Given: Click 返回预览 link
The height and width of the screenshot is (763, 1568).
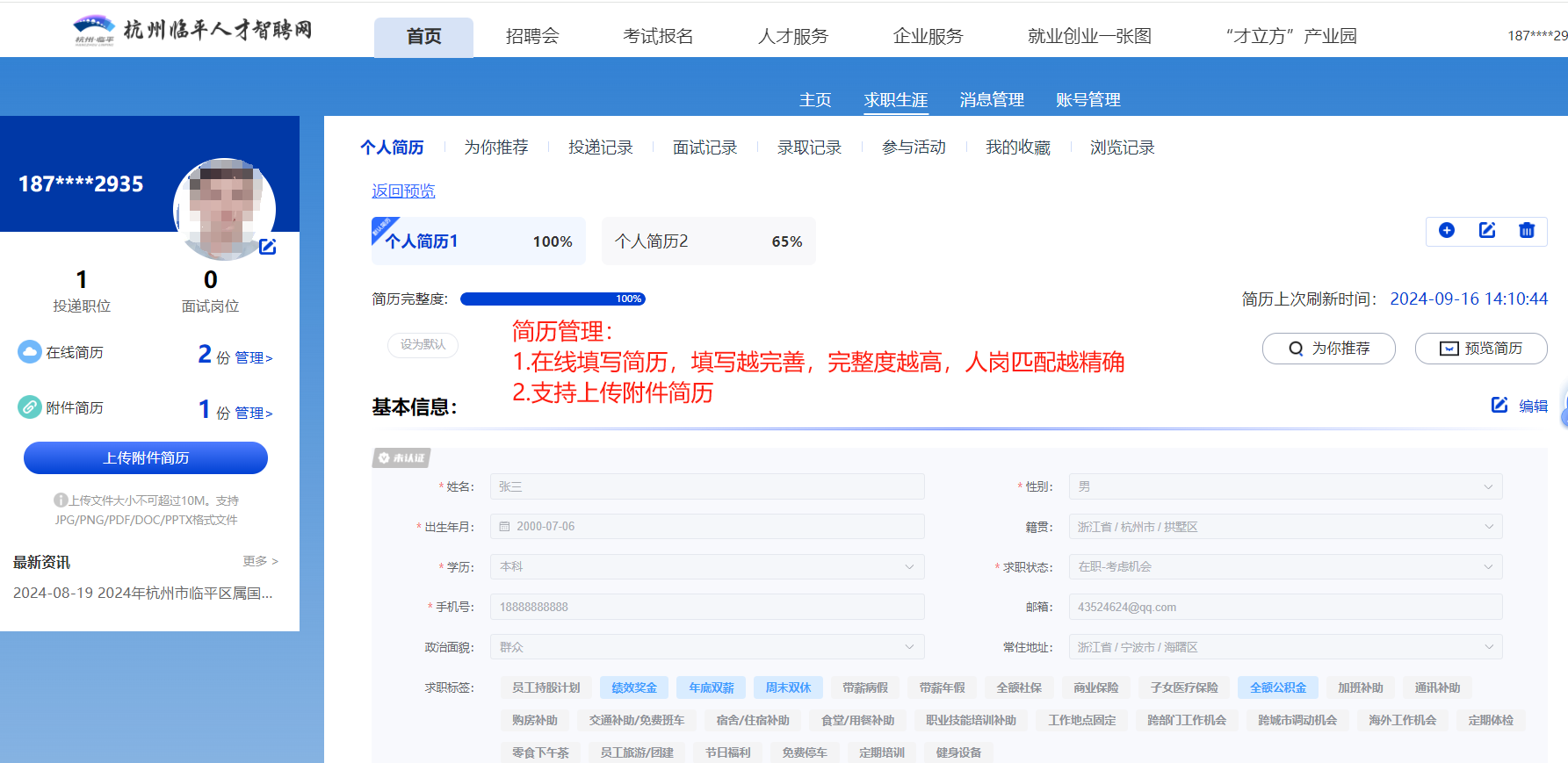Looking at the screenshot, I should [403, 191].
